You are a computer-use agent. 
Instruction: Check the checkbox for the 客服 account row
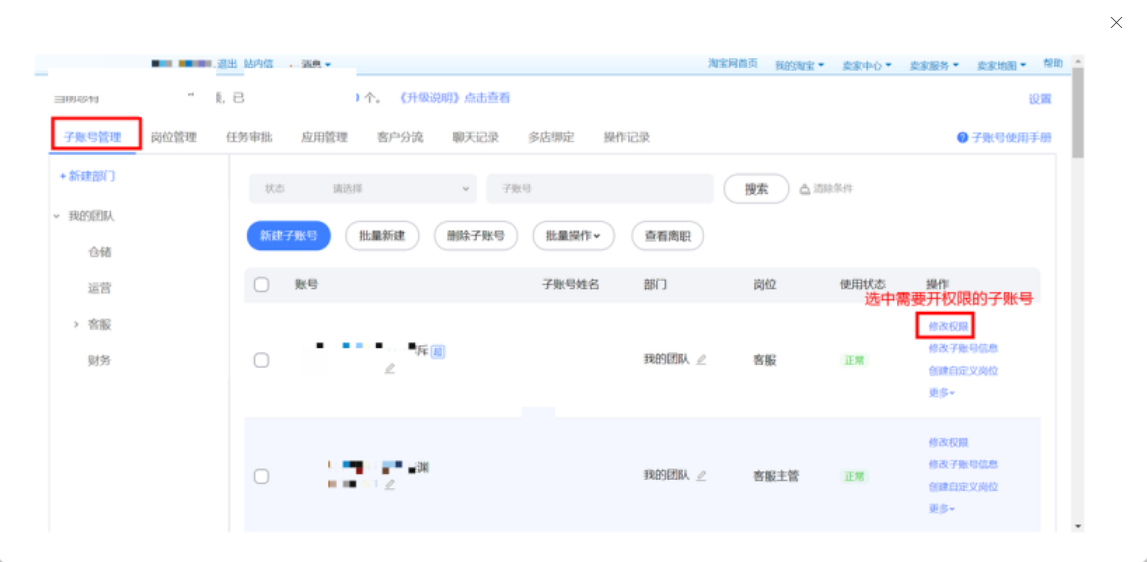(261, 360)
